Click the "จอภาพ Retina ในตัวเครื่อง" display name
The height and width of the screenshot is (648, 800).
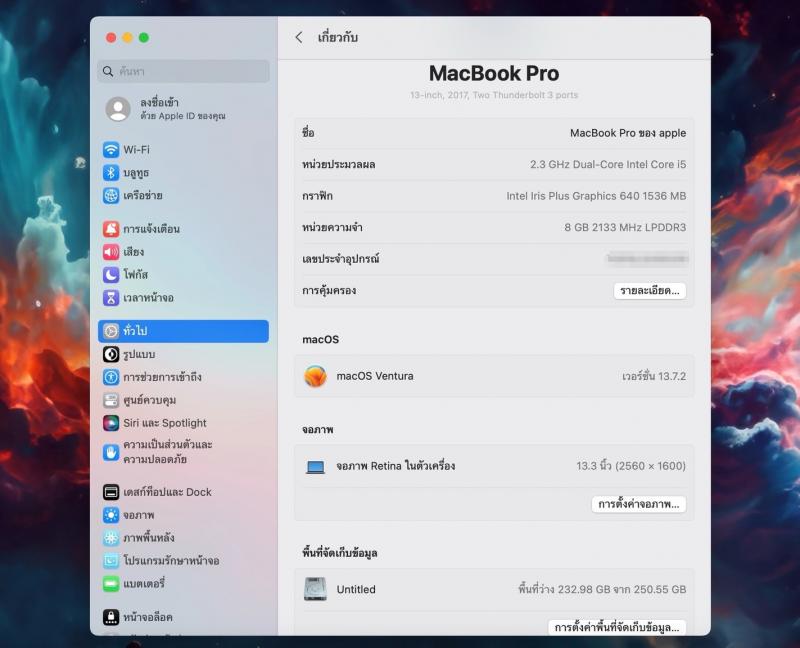point(395,466)
